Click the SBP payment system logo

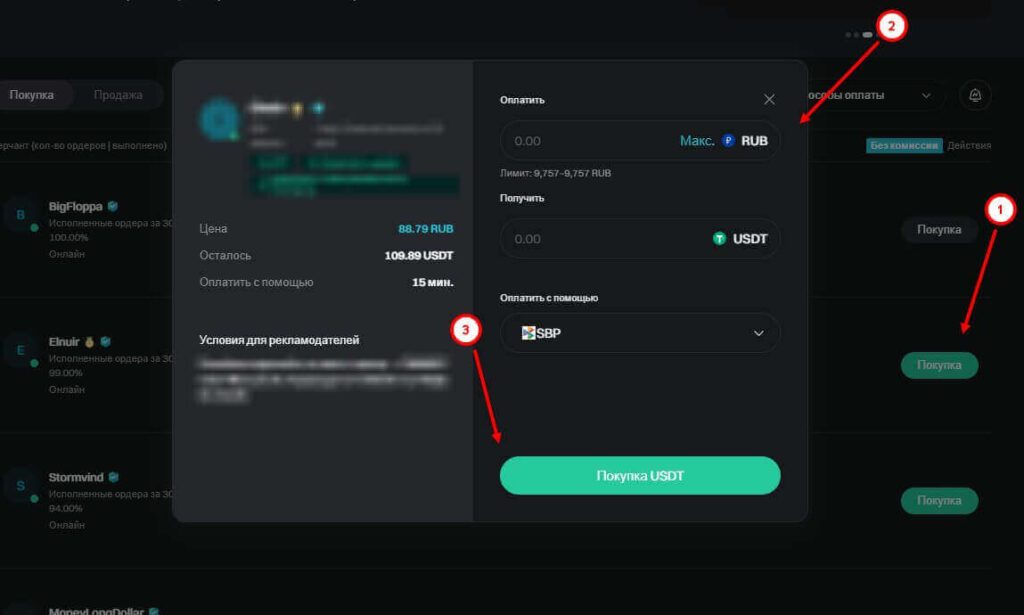(x=529, y=333)
